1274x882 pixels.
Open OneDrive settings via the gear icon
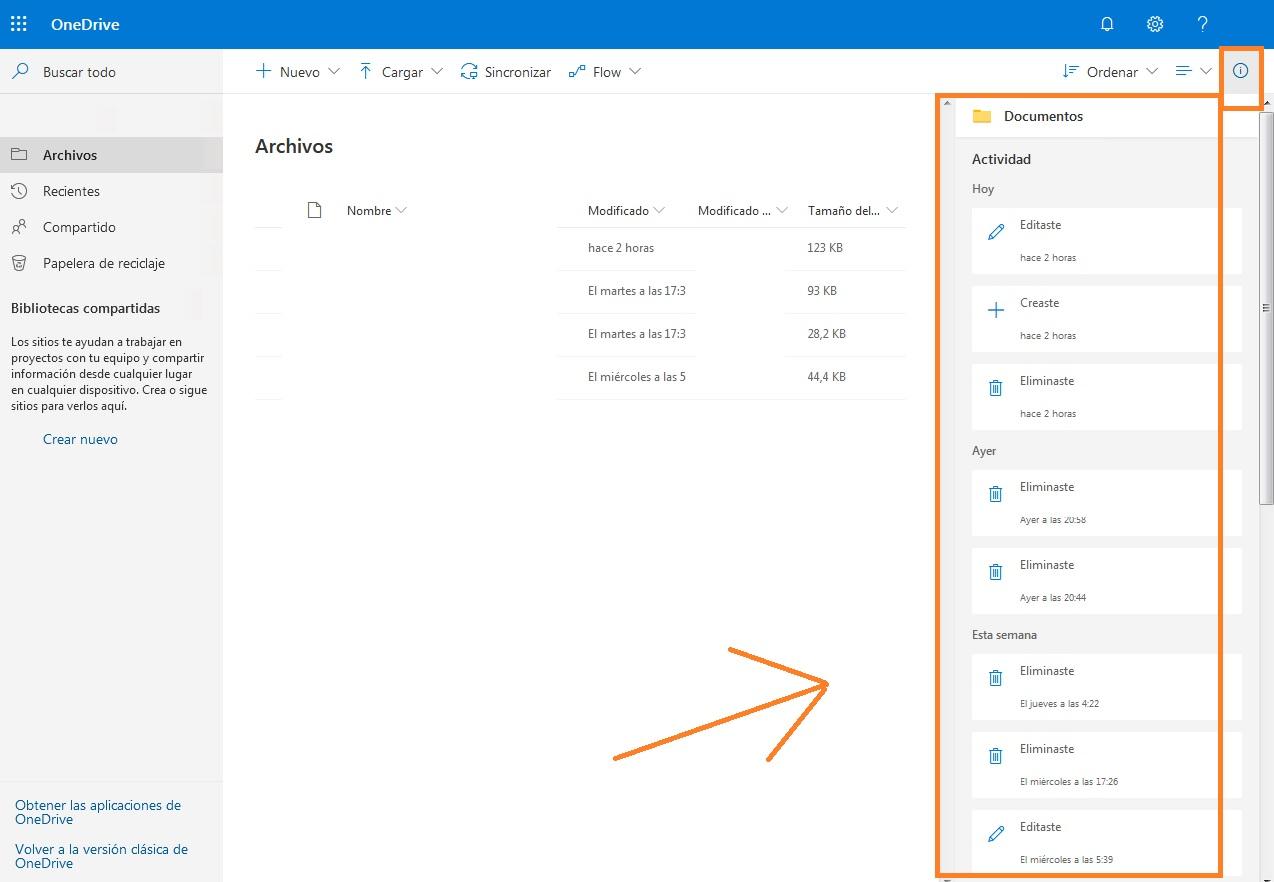[1155, 23]
